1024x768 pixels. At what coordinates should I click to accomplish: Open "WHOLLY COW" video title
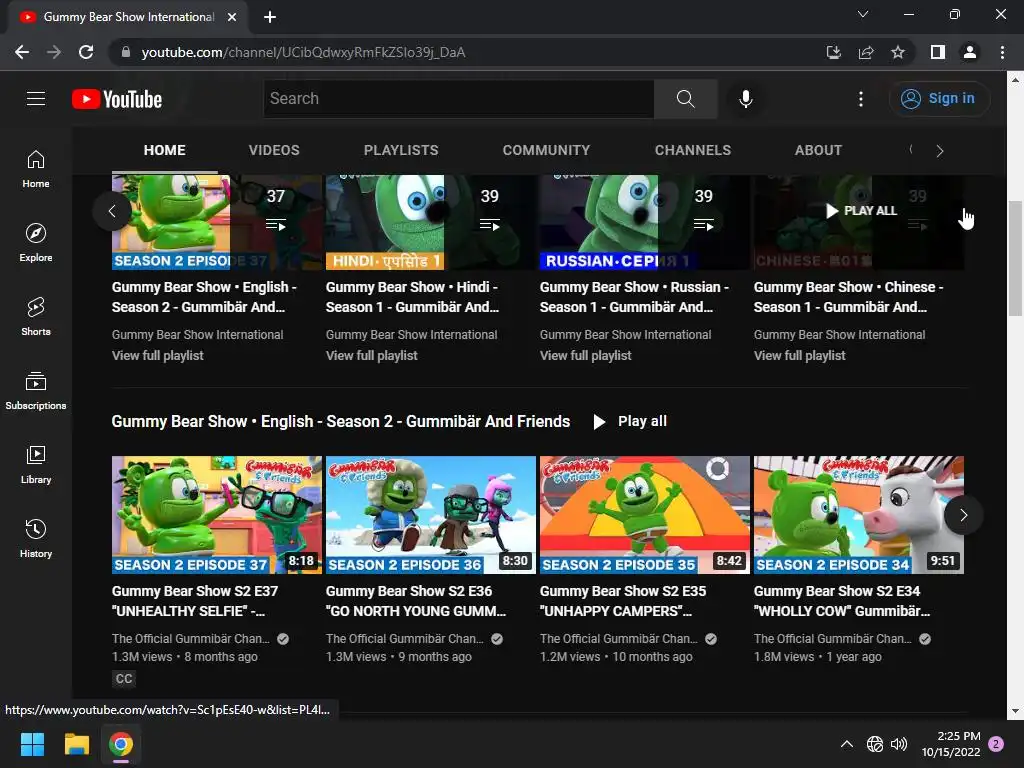click(842, 601)
